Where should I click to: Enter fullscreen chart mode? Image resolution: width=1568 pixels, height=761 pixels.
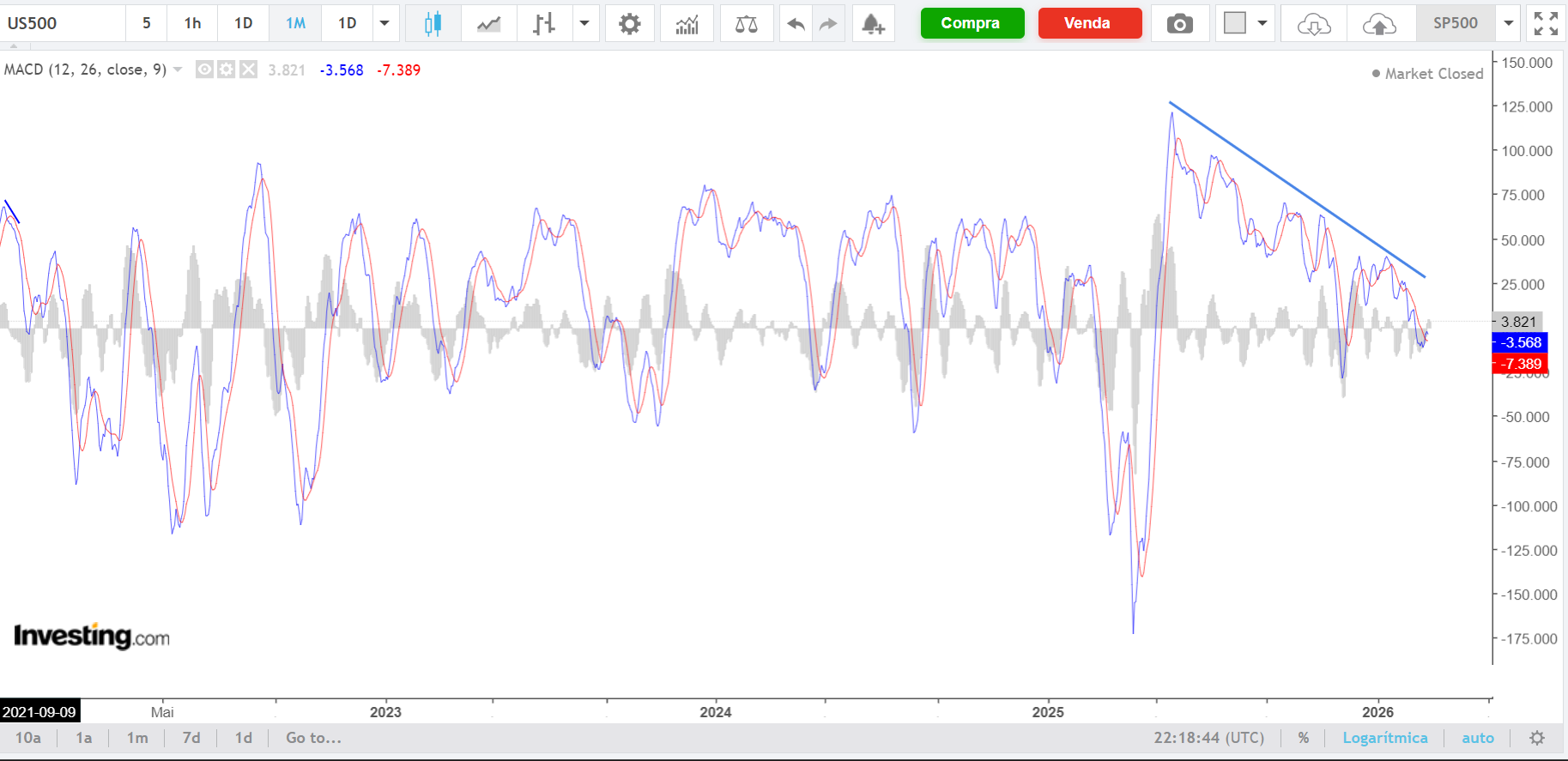coord(1545,23)
